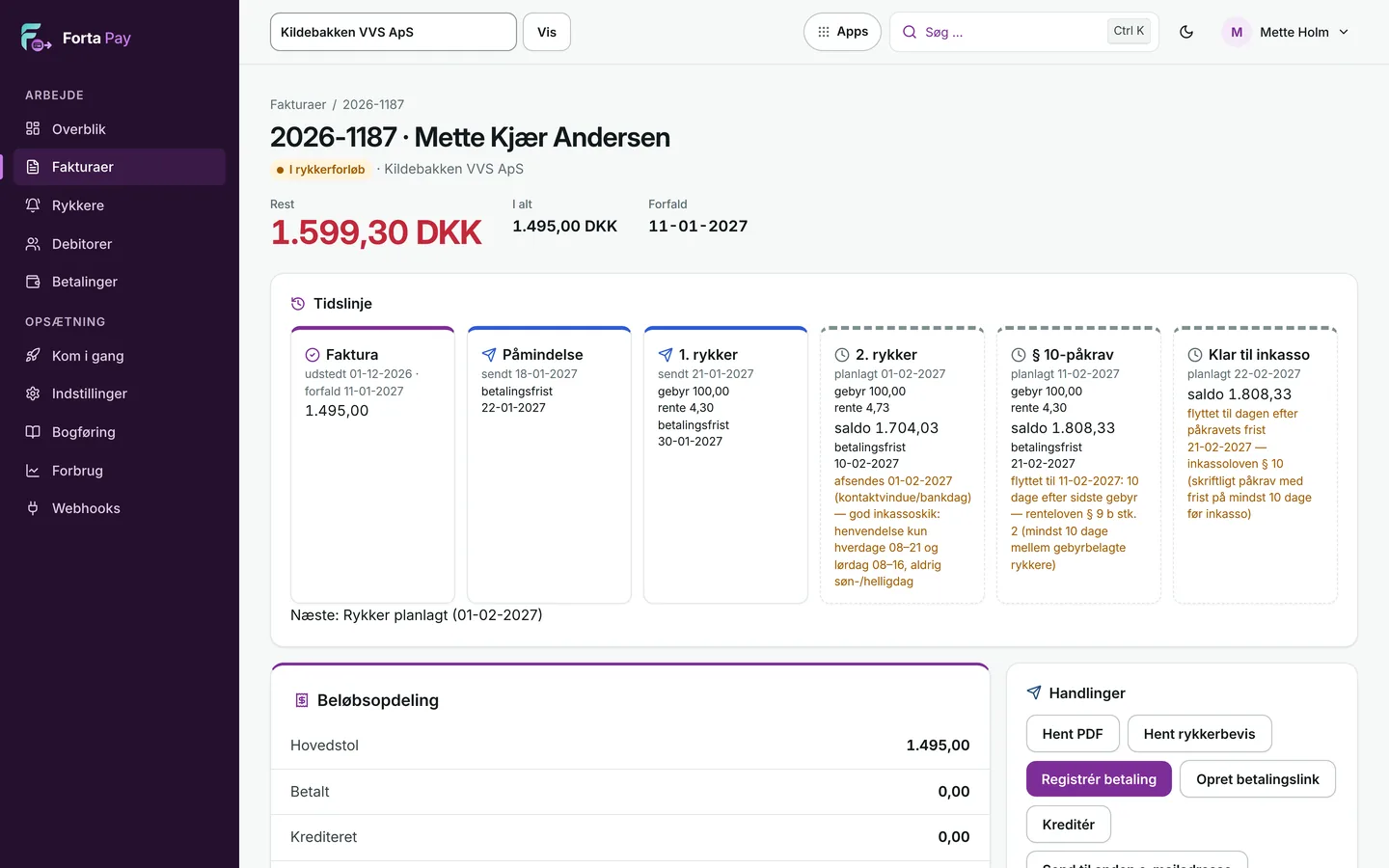The width and height of the screenshot is (1389, 868).
Task: Click the company field Kildebakken VVS ApS
Action: coord(394,32)
